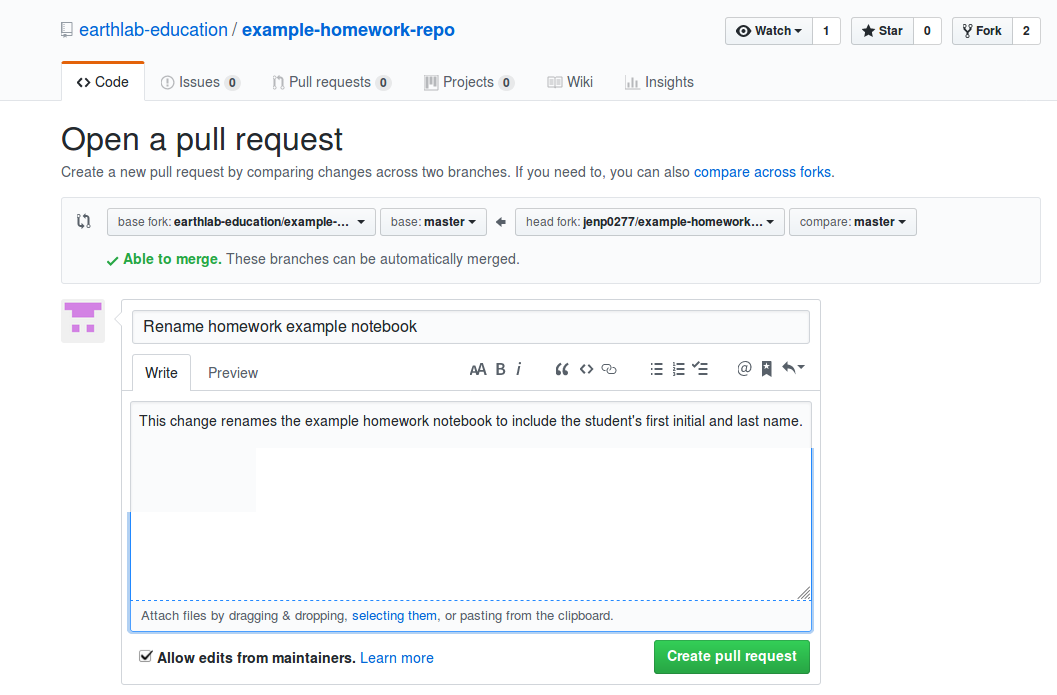Open the base fork dropdown

pos(241,222)
